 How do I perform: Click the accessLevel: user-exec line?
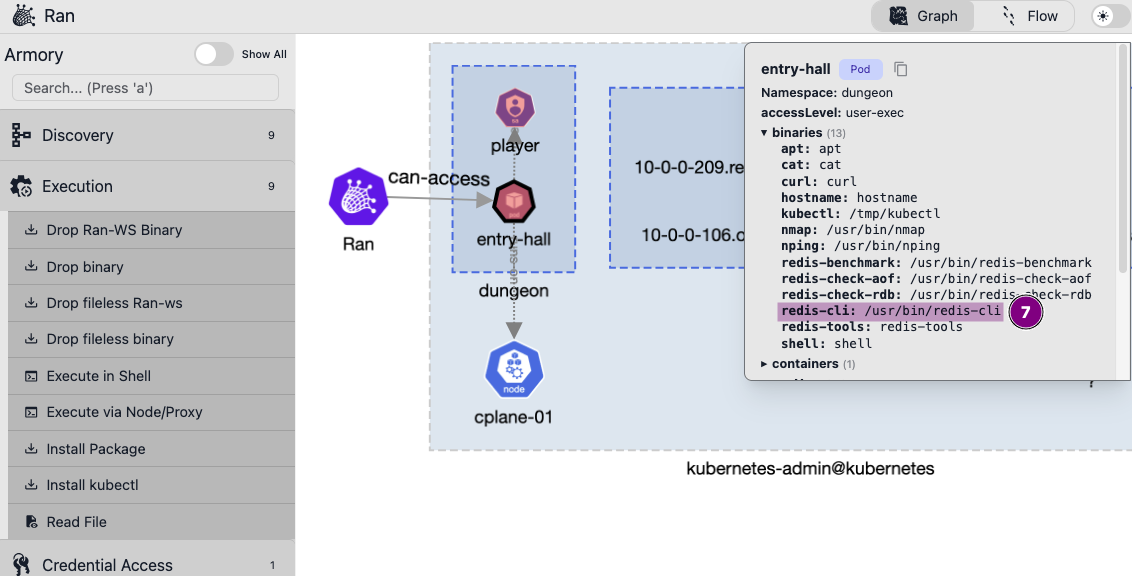pyautogui.click(x=832, y=113)
